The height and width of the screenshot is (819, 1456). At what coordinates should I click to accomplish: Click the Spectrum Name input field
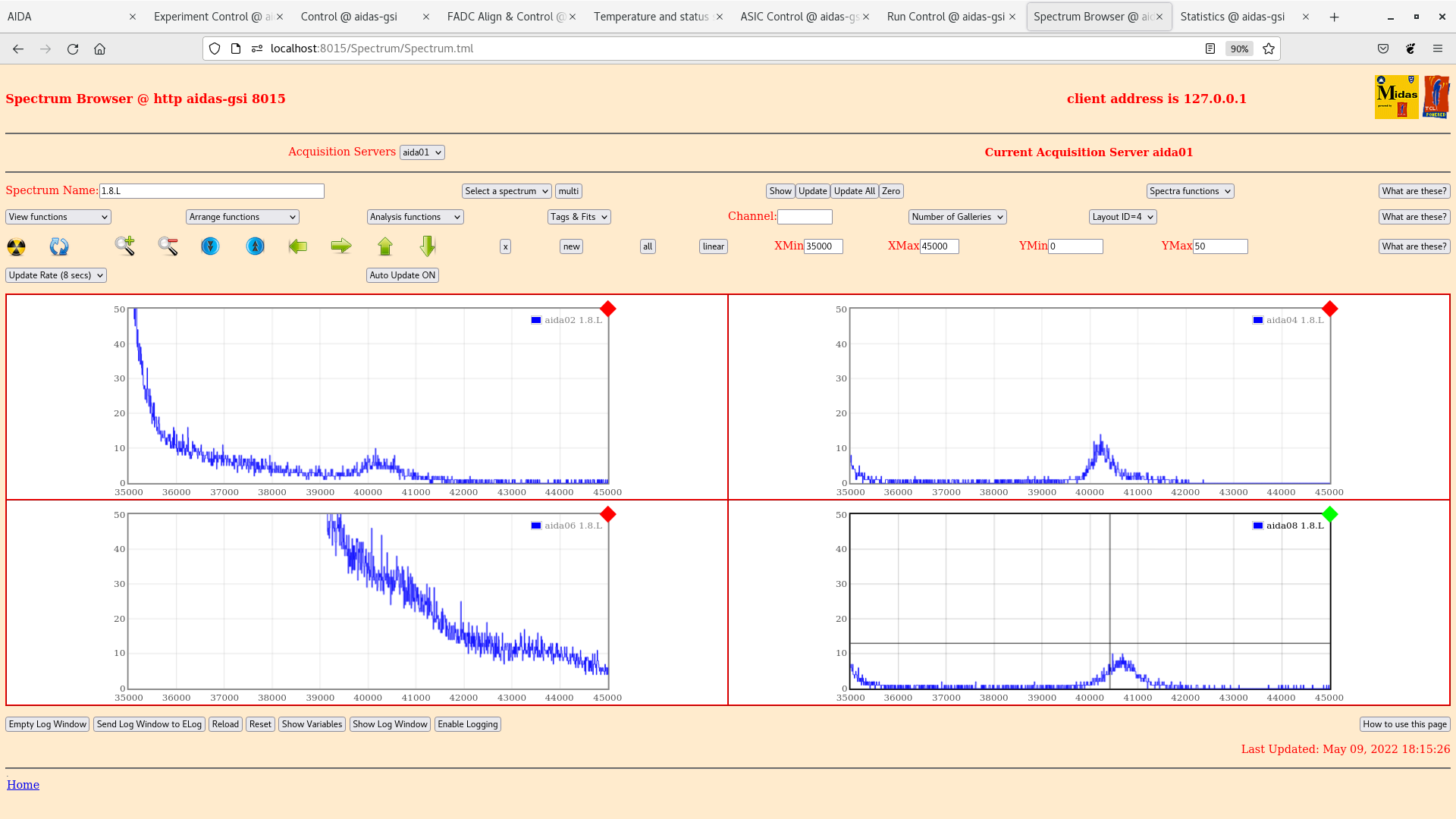tap(212, 191)
